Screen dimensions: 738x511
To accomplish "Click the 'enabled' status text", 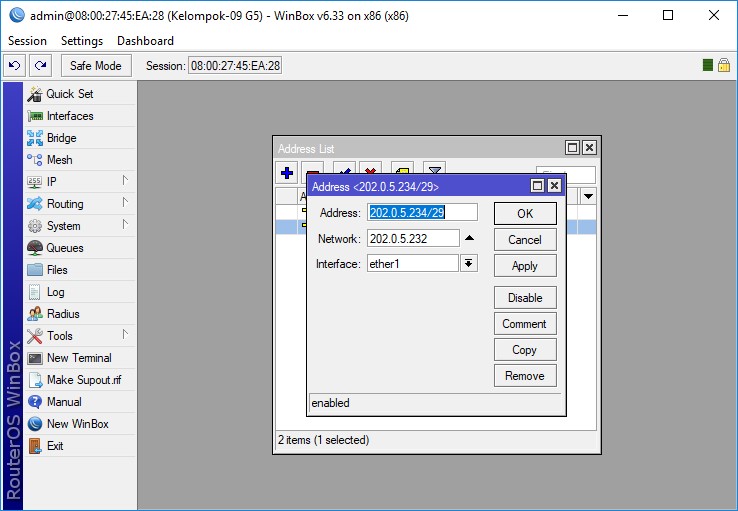I will coord(330,403).
